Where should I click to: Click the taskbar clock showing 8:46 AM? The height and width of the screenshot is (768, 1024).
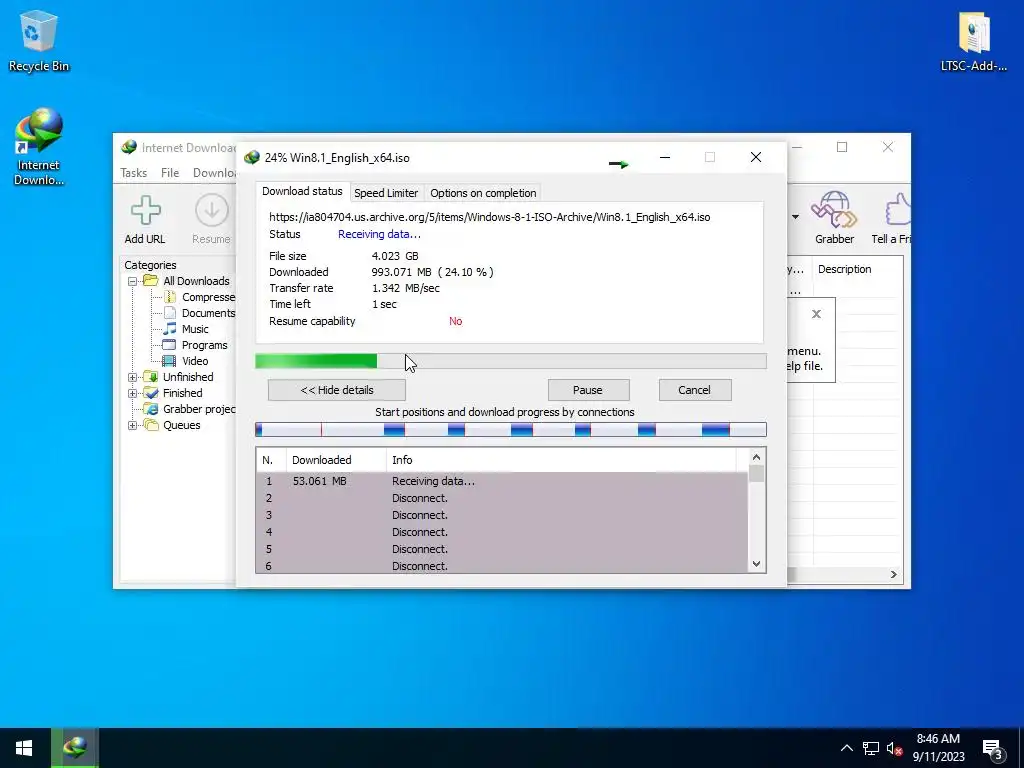pyautogui.click(x=938, y=748)
